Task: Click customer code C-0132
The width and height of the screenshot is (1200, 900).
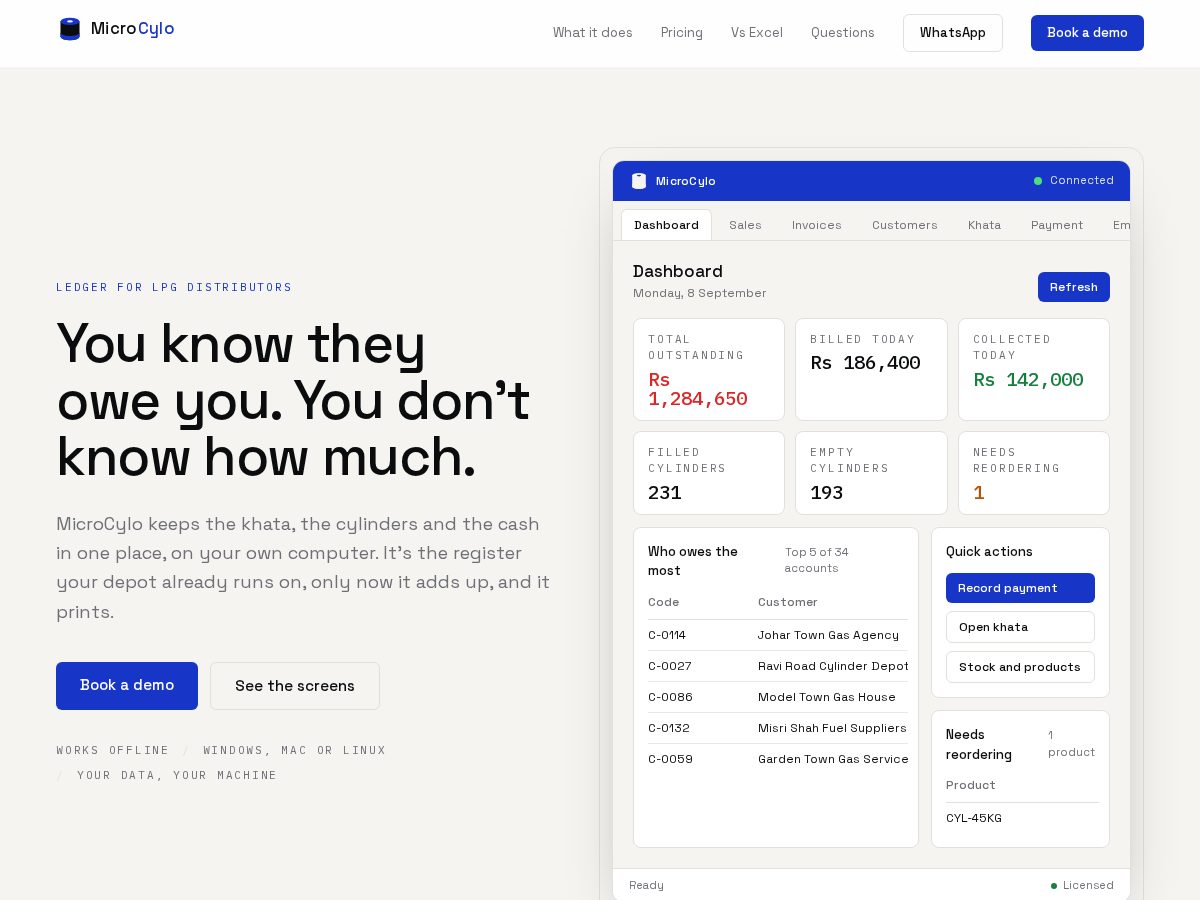Action: coord(669,728)
